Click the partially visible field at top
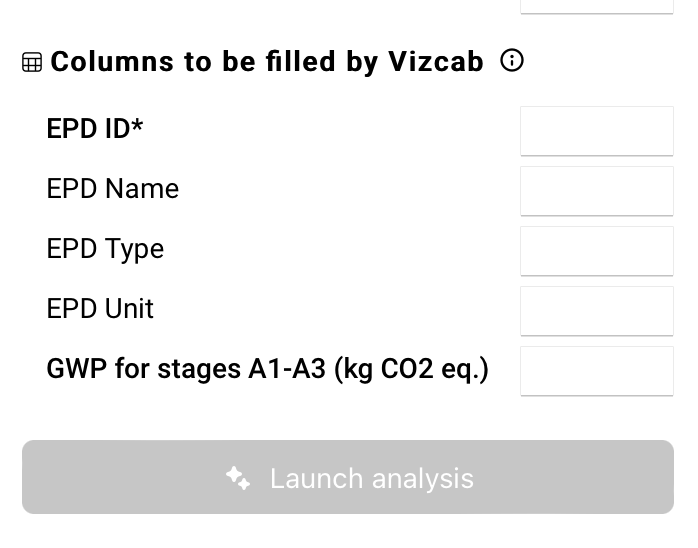698x548 pixels. (x=596, y=6)
